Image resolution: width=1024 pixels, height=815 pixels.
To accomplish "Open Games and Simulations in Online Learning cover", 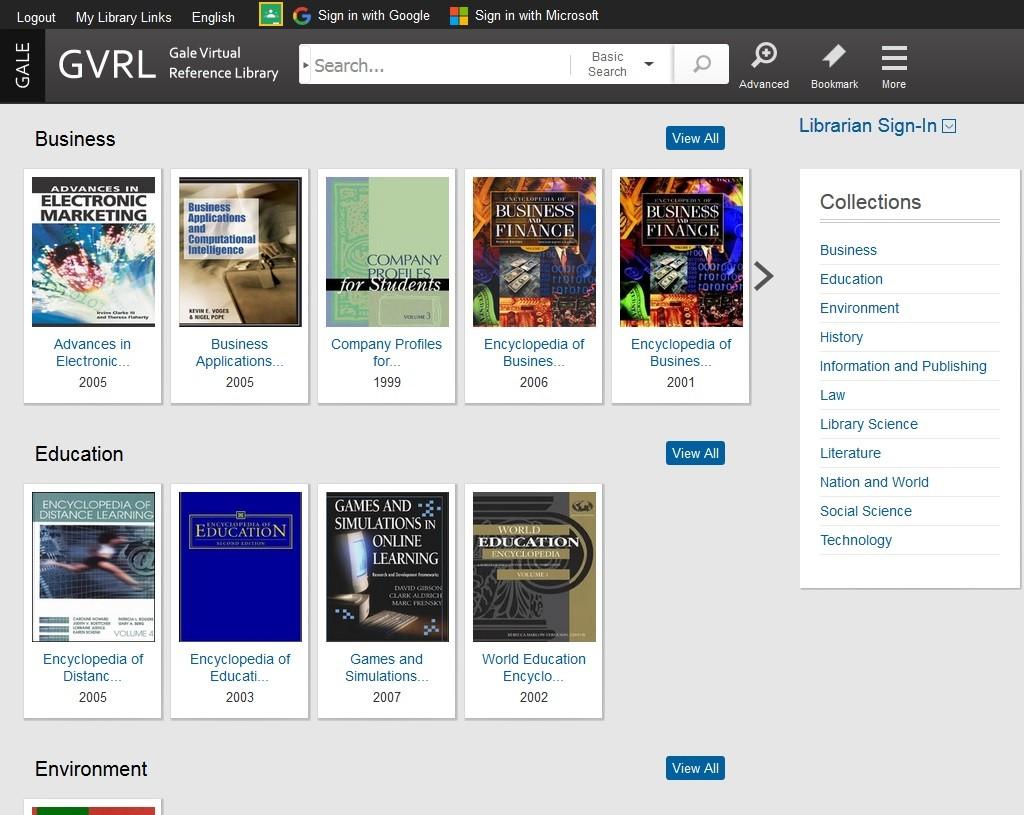I will click(387, 567).
